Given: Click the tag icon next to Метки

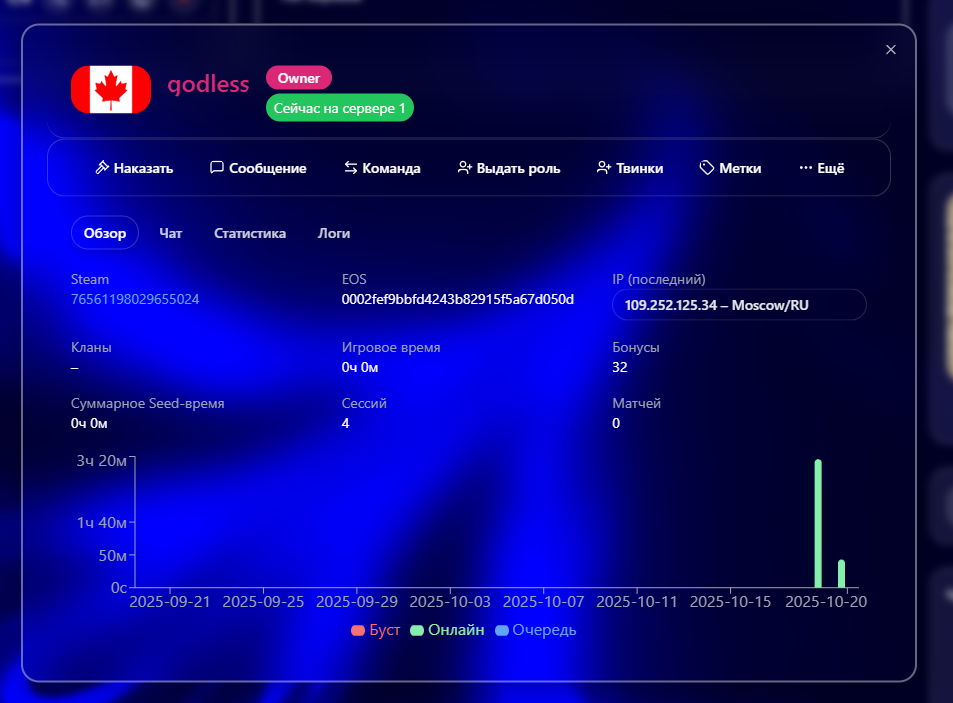Looking at the screenshot, I should click(x=706, y=167).
